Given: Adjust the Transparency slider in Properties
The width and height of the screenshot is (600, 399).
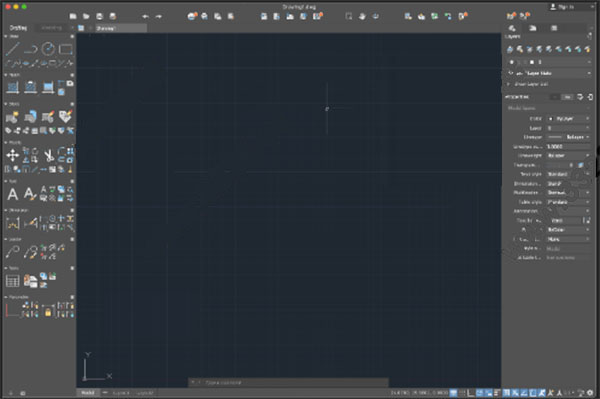Looking at the screenshot, I should [x=560, y=165].
